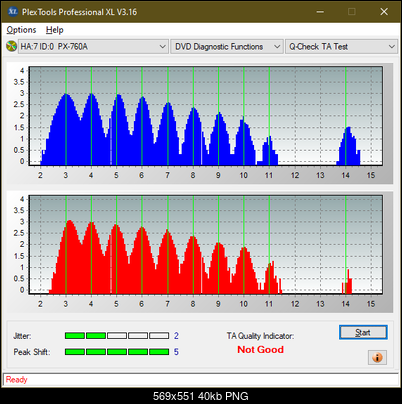Click the TA Quality Indicator label
Viewport: 402px width, 404px height.
coord(260,336)
